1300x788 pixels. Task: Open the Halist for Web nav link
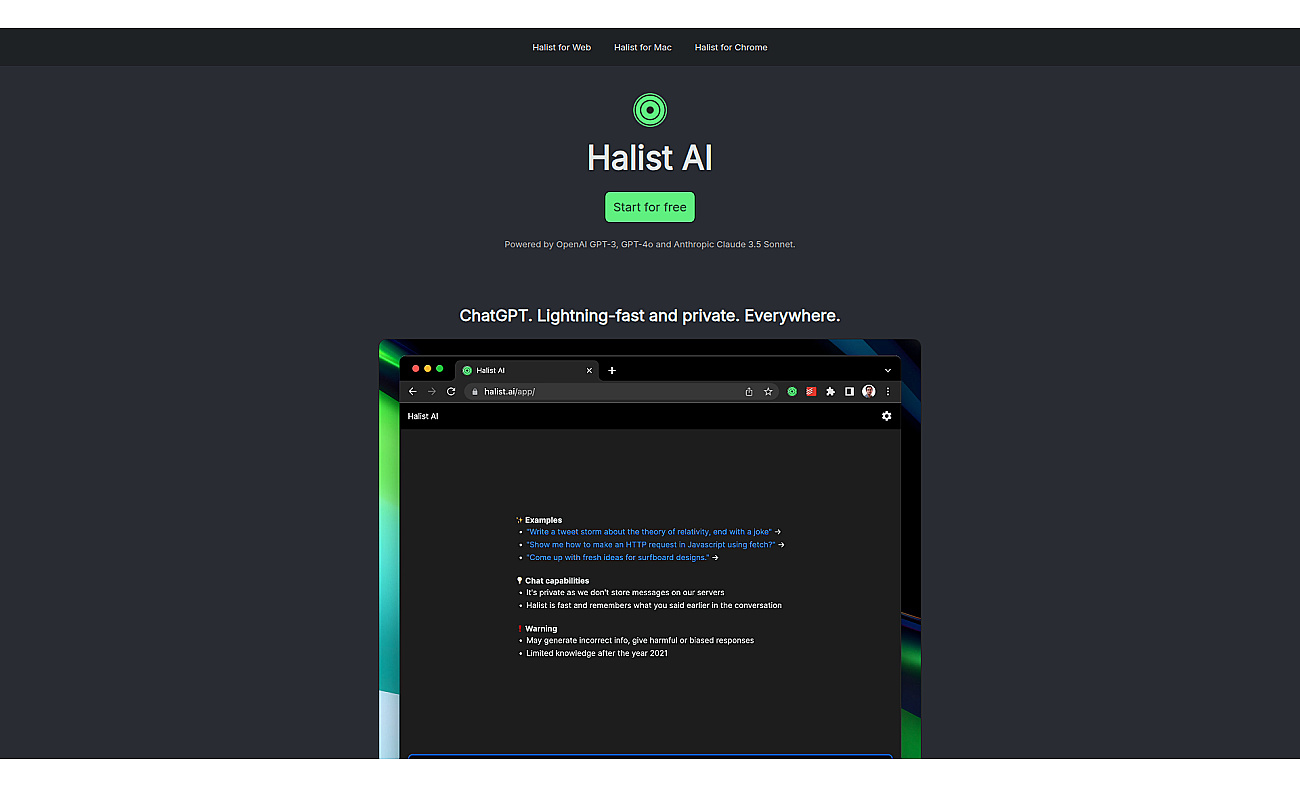tap(561, 47)
